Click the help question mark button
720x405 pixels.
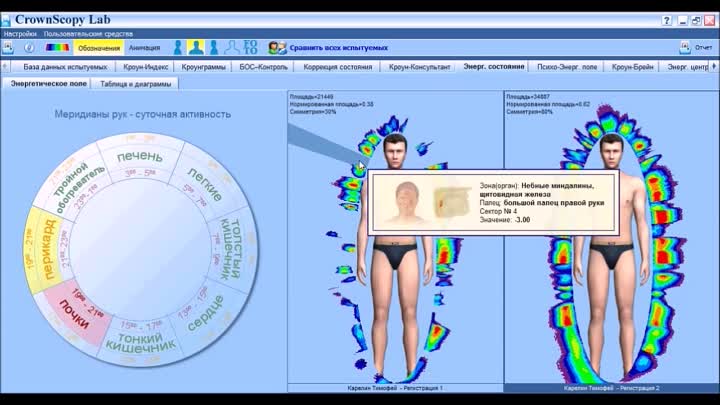tap(667, 21)
